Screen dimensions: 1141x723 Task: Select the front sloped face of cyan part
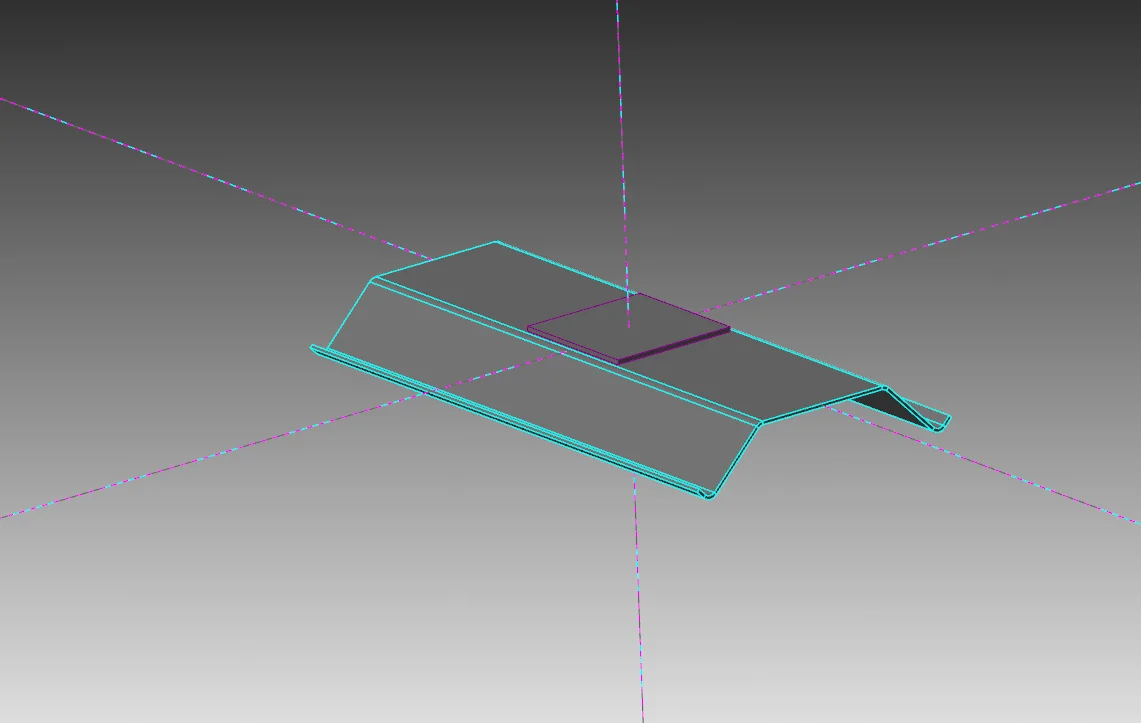click(x=542, y=387)
